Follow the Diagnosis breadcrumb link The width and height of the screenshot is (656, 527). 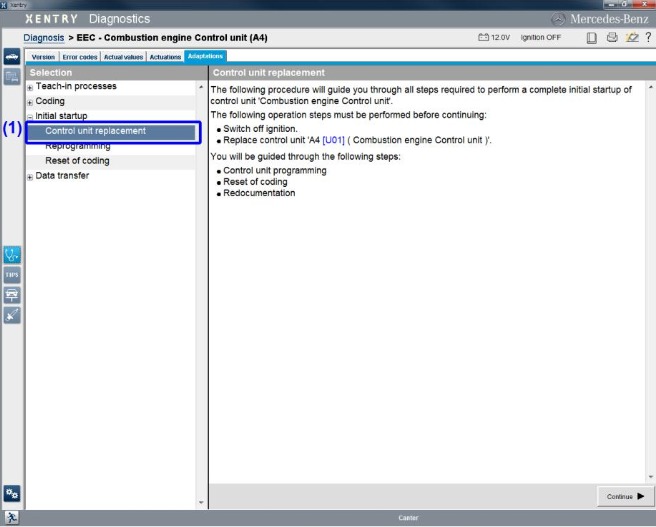(x=44, y=38)
